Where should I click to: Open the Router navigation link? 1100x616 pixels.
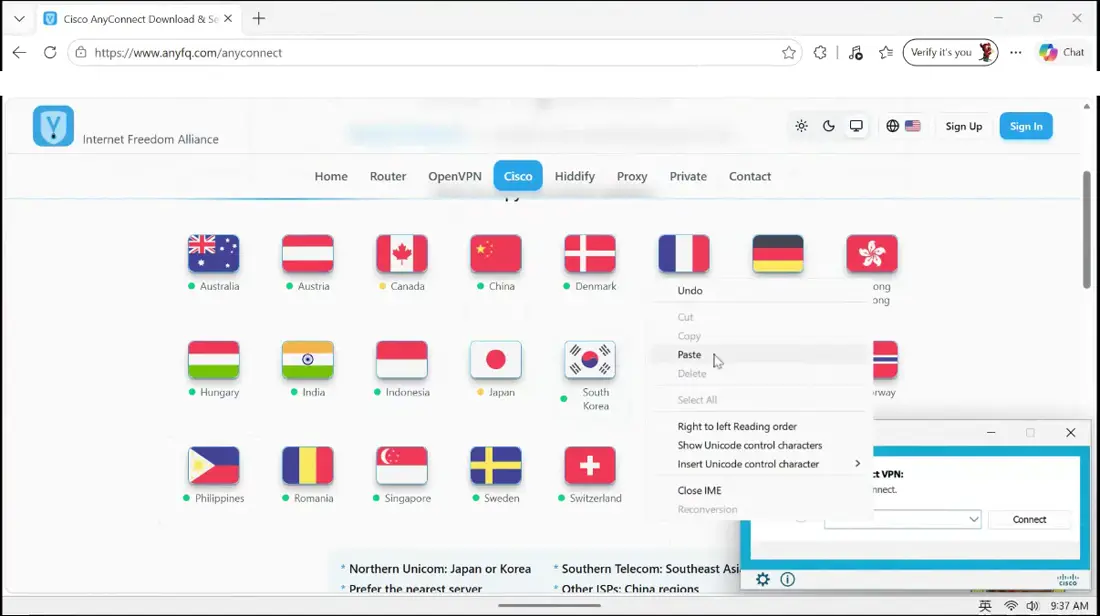click(388, 176)
